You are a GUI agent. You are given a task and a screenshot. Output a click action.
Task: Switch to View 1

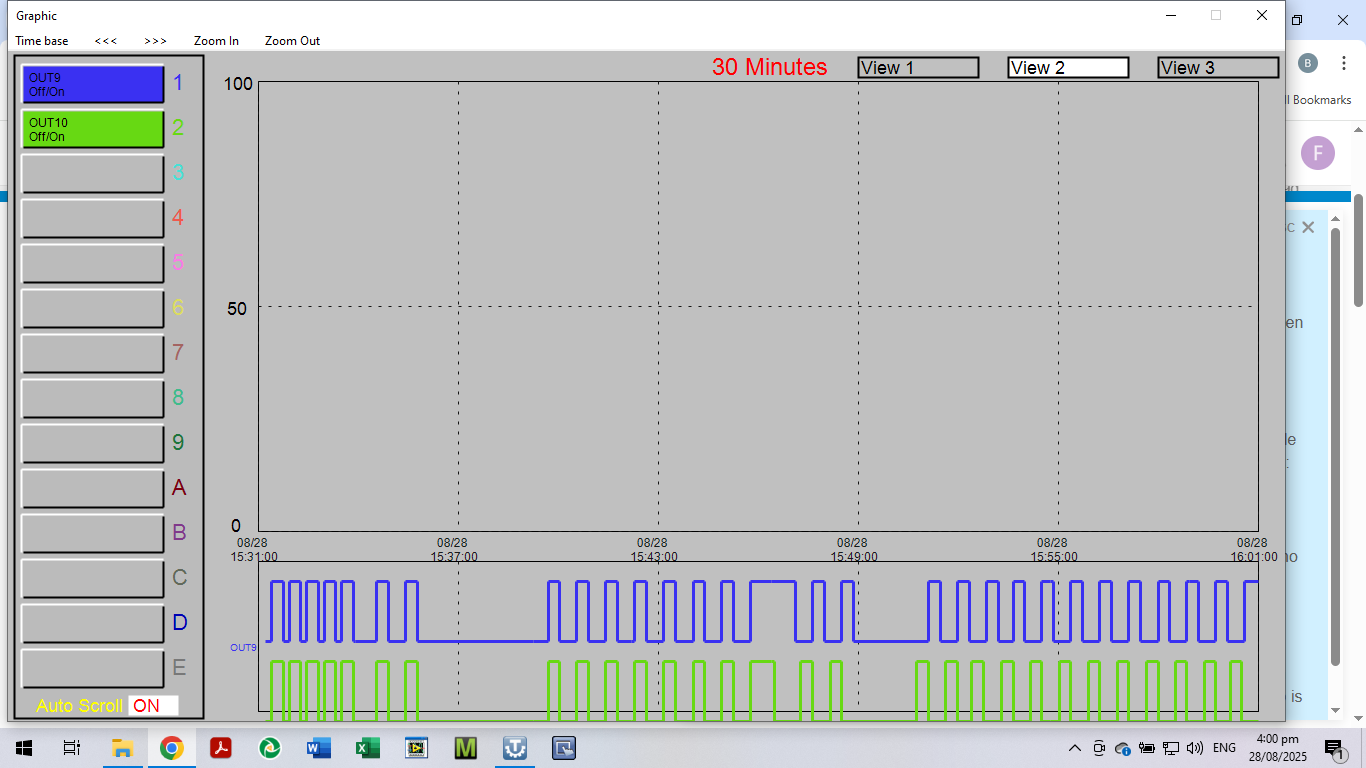tap(918, 68)
